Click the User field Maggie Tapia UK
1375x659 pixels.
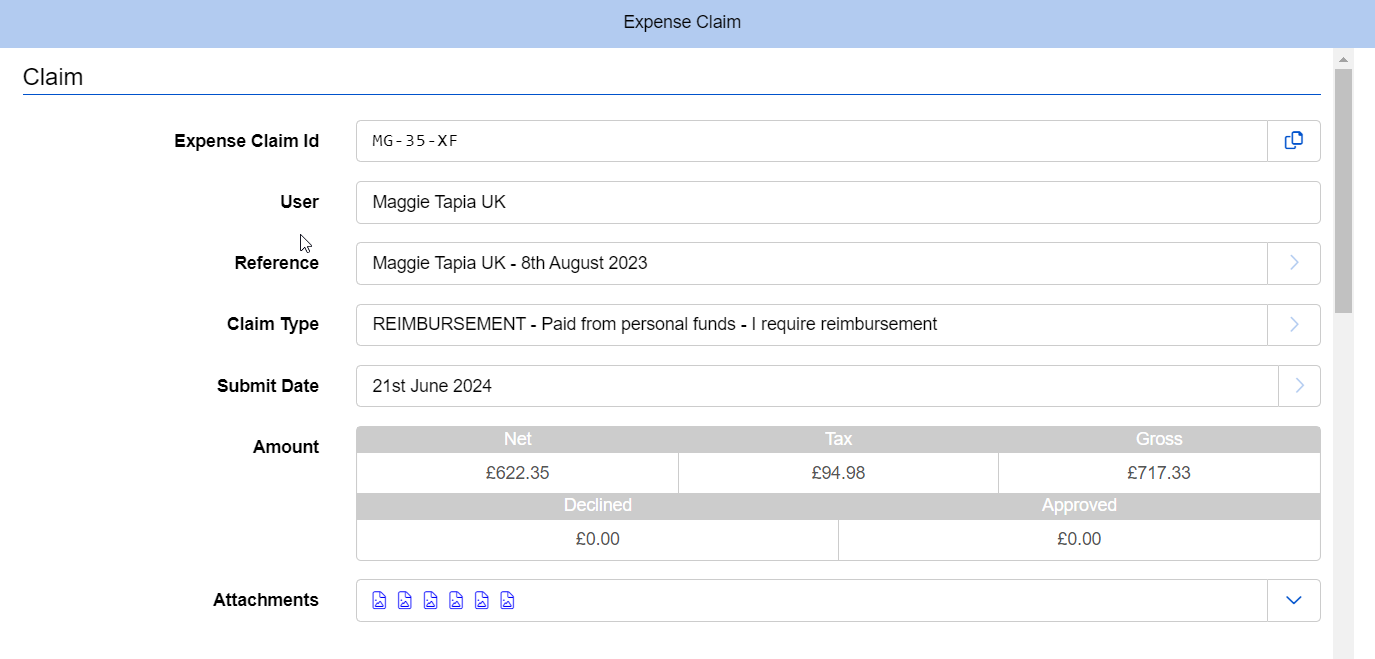838,202
